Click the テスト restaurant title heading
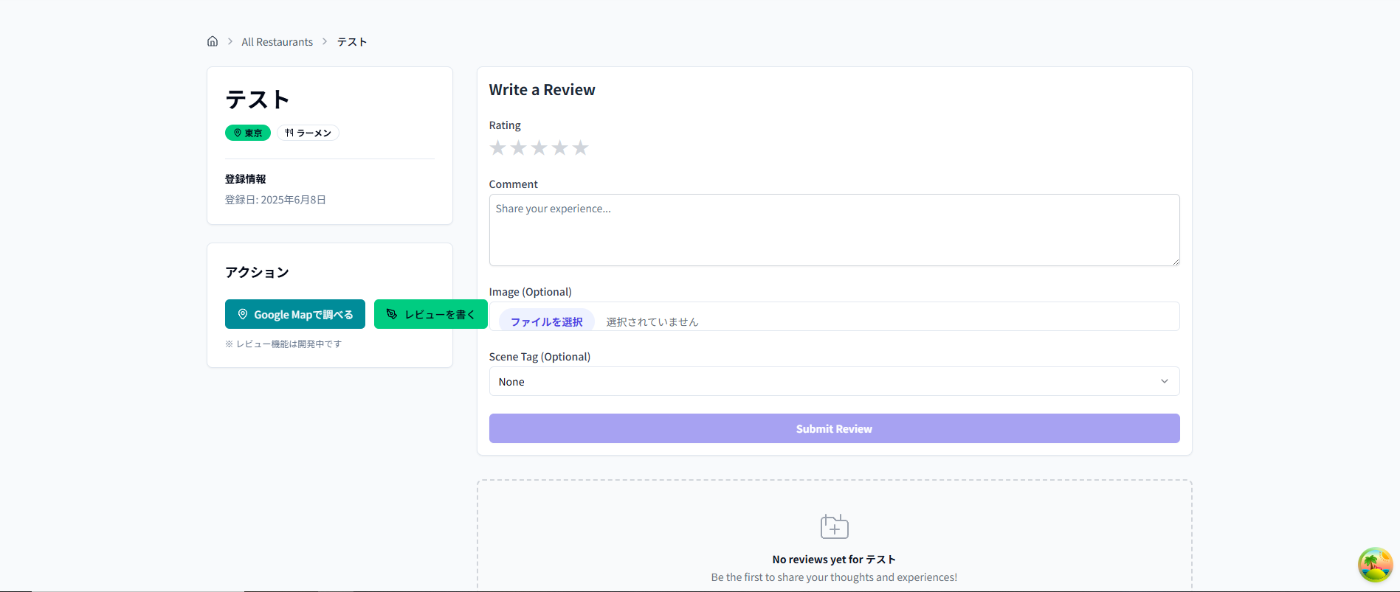 point(258,99)
